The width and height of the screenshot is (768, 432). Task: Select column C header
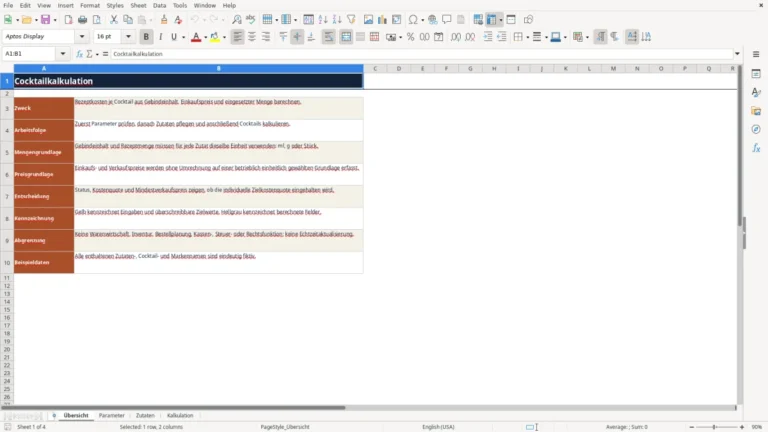coord(375,69)
